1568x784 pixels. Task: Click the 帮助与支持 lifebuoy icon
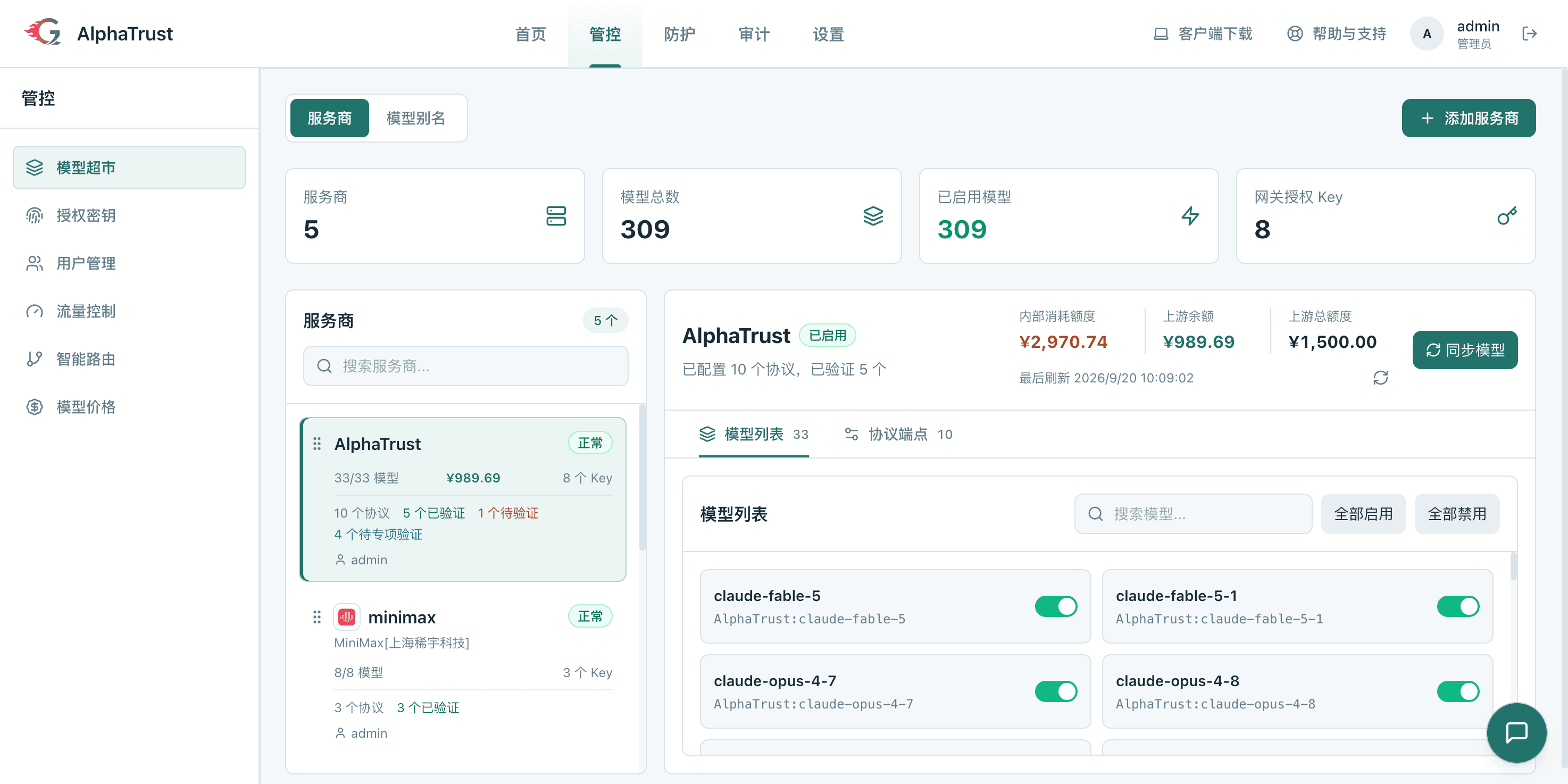pyautogui.click(x=1295, y=34)
